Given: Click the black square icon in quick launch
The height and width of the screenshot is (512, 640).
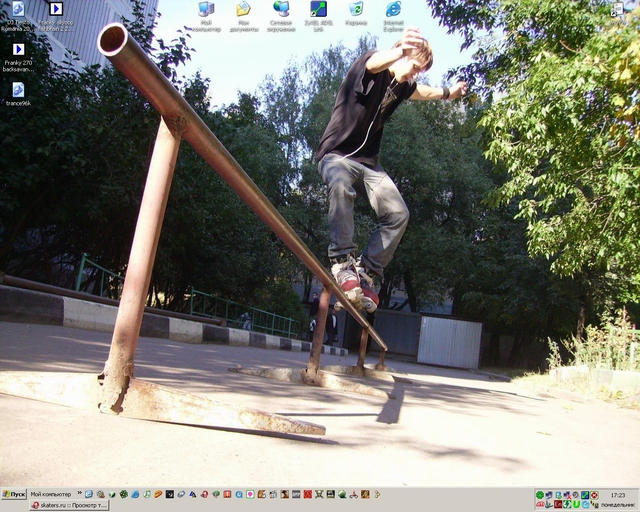Looking at the screenshot, I should pyautogui.click(x=170, y=494).
